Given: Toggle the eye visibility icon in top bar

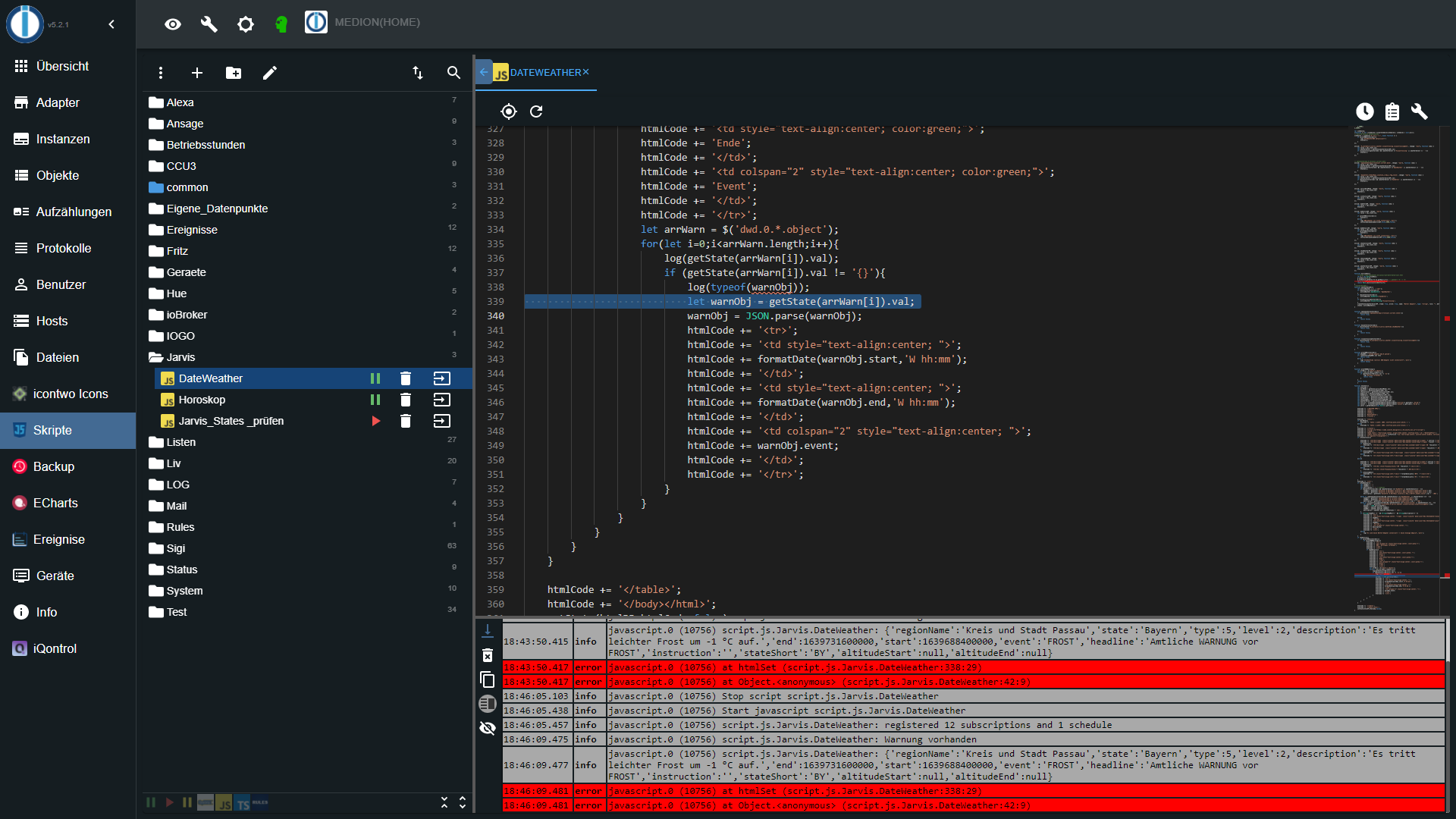Looking at the screenshot, I should (173, 24).
